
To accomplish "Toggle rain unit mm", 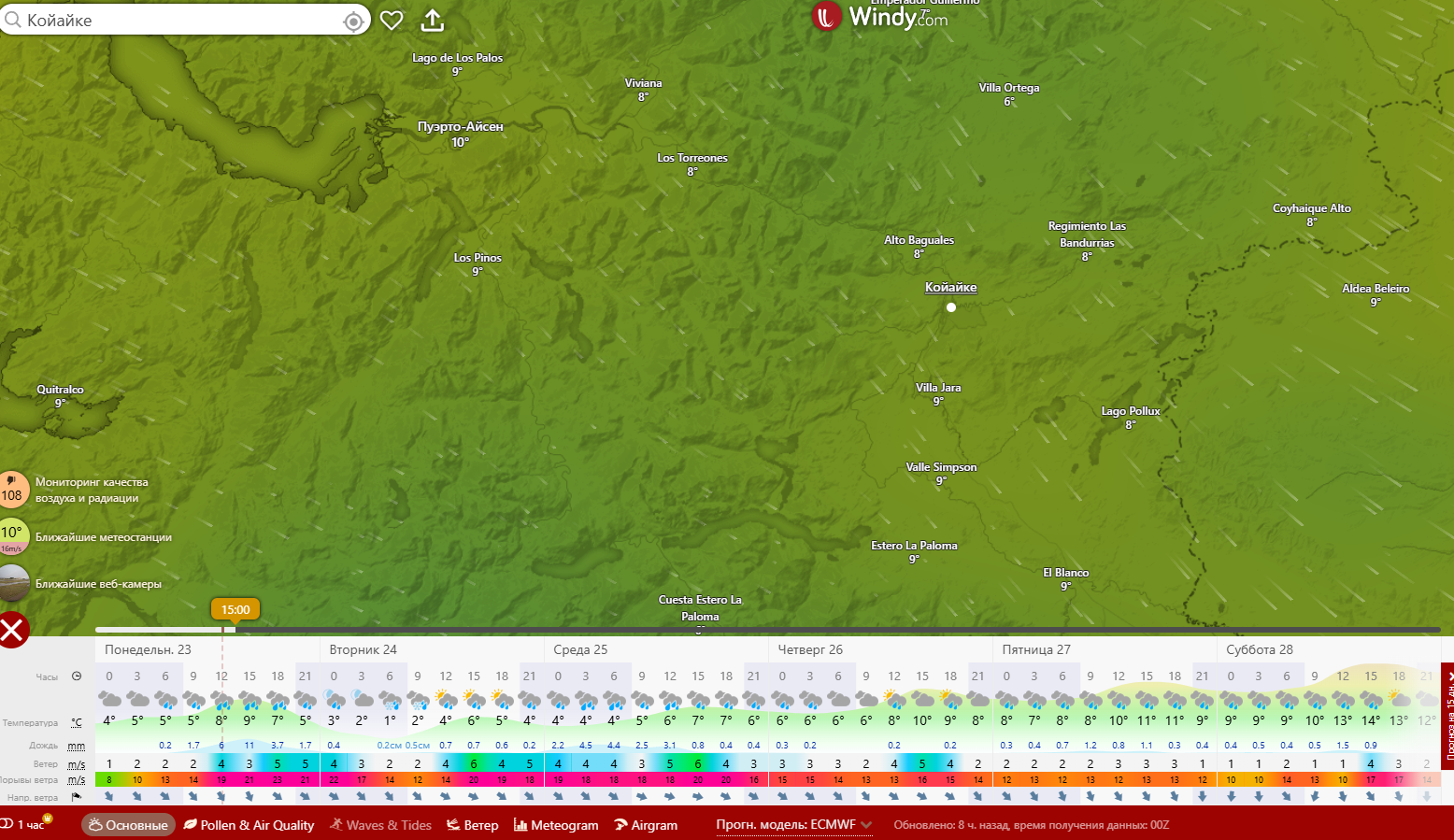I will [x=77, y=746].
